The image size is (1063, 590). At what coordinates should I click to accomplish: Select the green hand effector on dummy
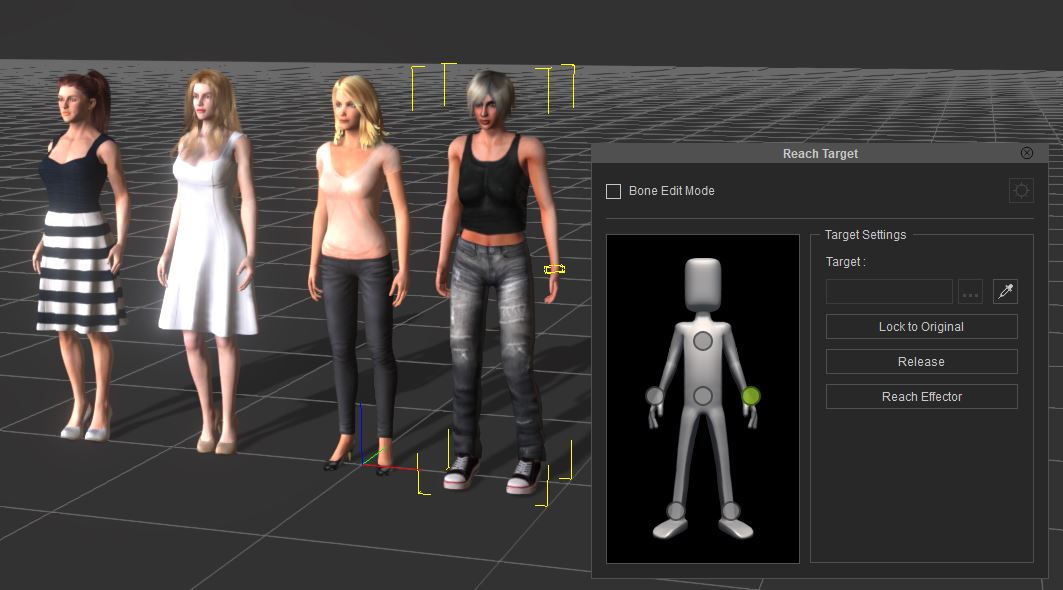point(751,397)
